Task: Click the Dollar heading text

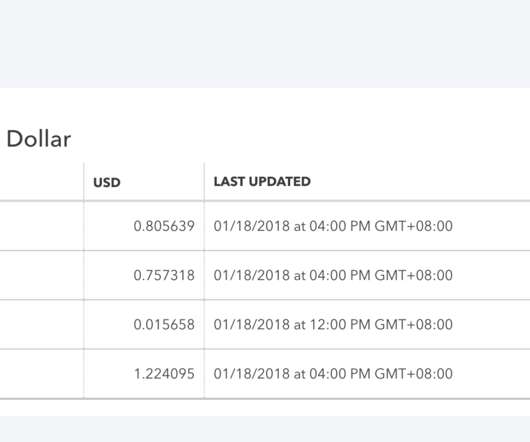Action: (x=39, y=139)
